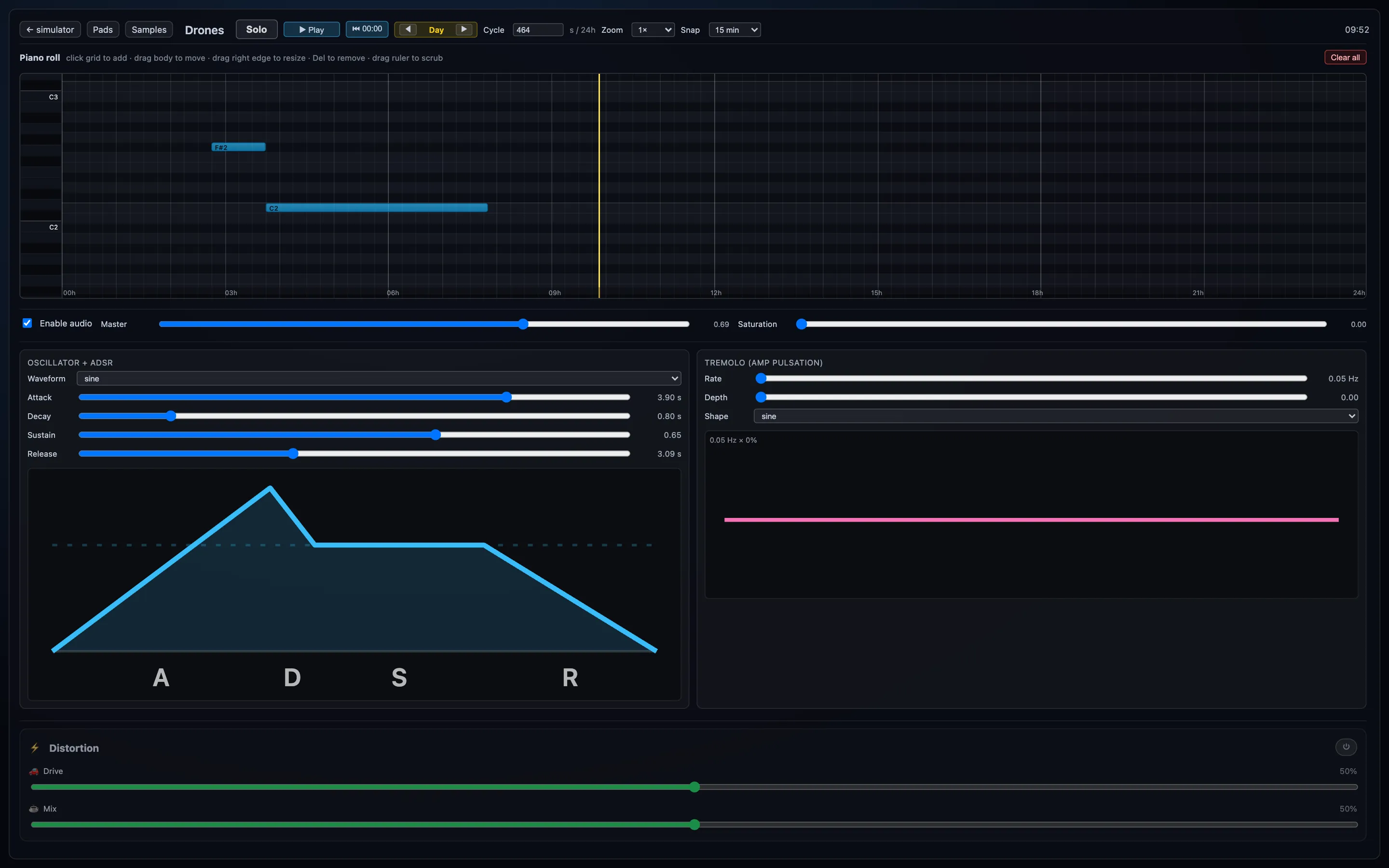Image resolution: width=1389 pixels, height=868 pixels.
Task: Click the Clear all button
Action: pyautogui.click(x=1345, y=57)
